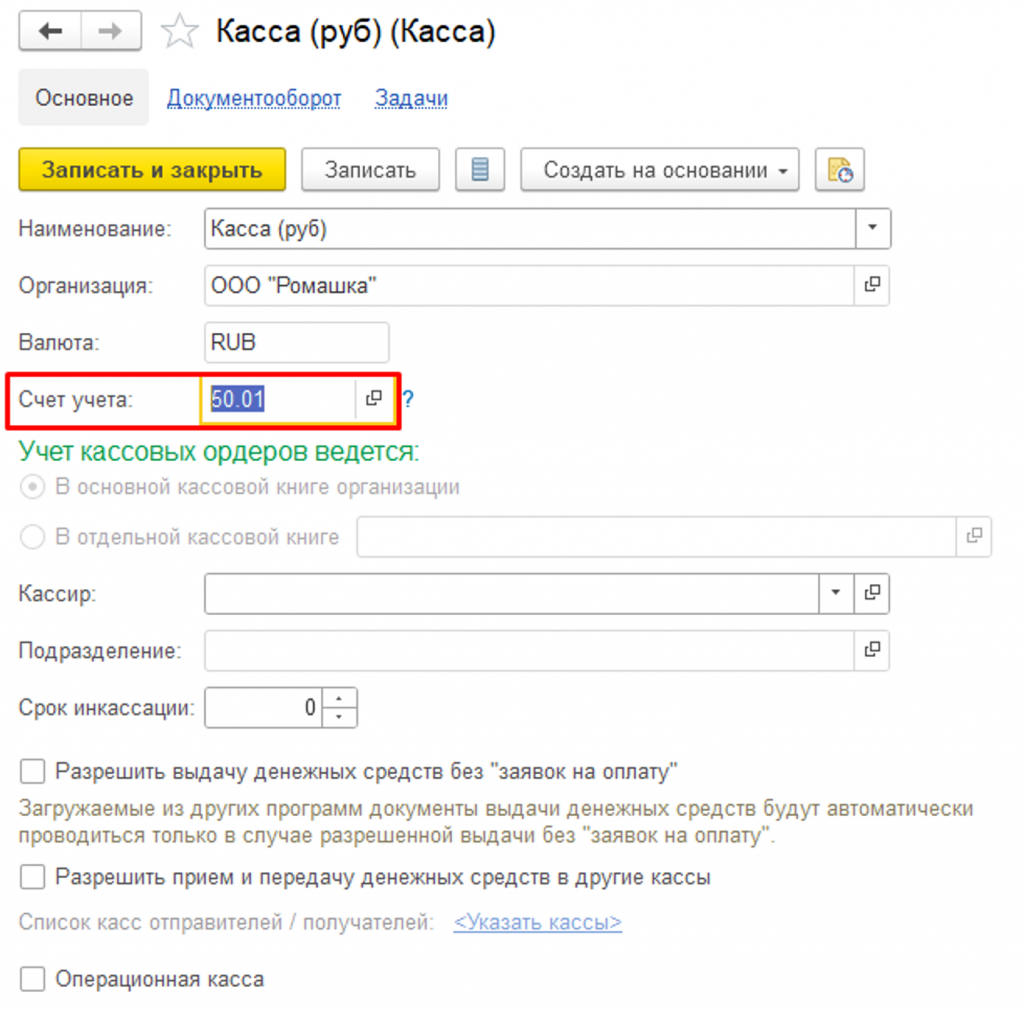Screen dimensions: 1024x1009
Task: Follow the Указать кассы link
Action: point(537,922)
